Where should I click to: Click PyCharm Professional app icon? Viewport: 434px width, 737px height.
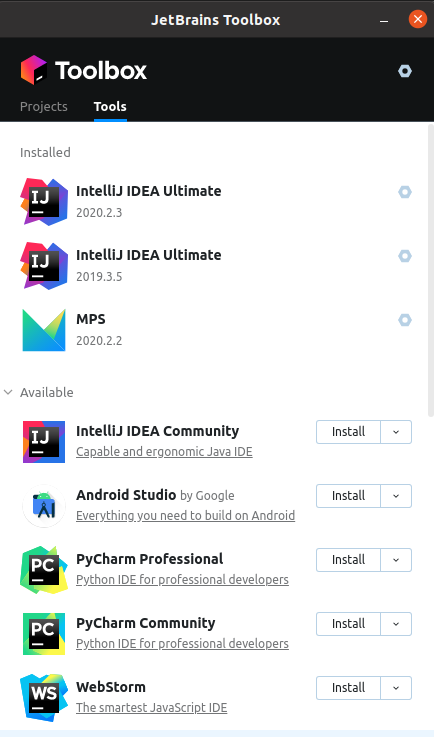(44, 570)
